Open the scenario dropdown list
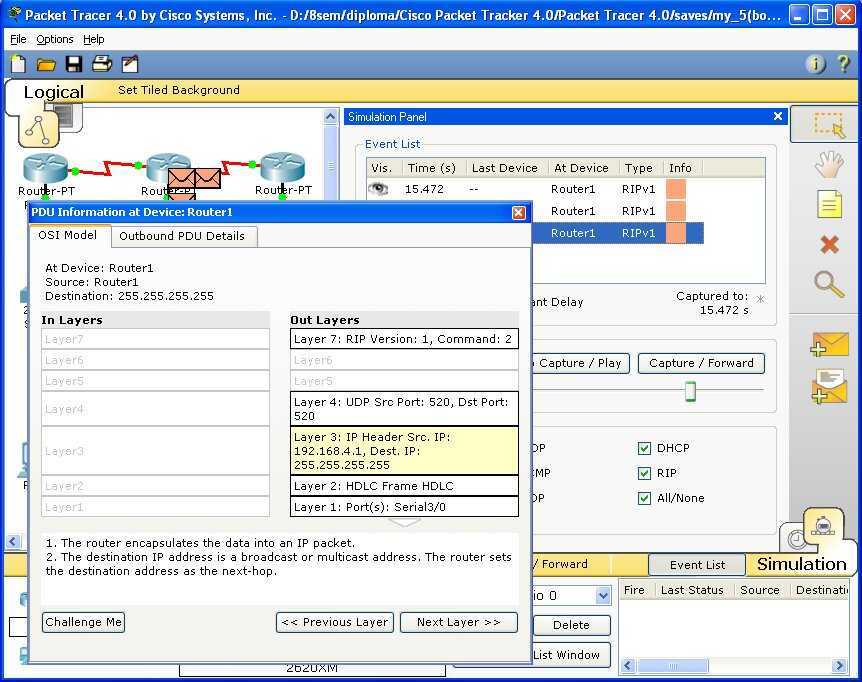The image size is (862, 682). pyautogui.click(x=603, y=596)
